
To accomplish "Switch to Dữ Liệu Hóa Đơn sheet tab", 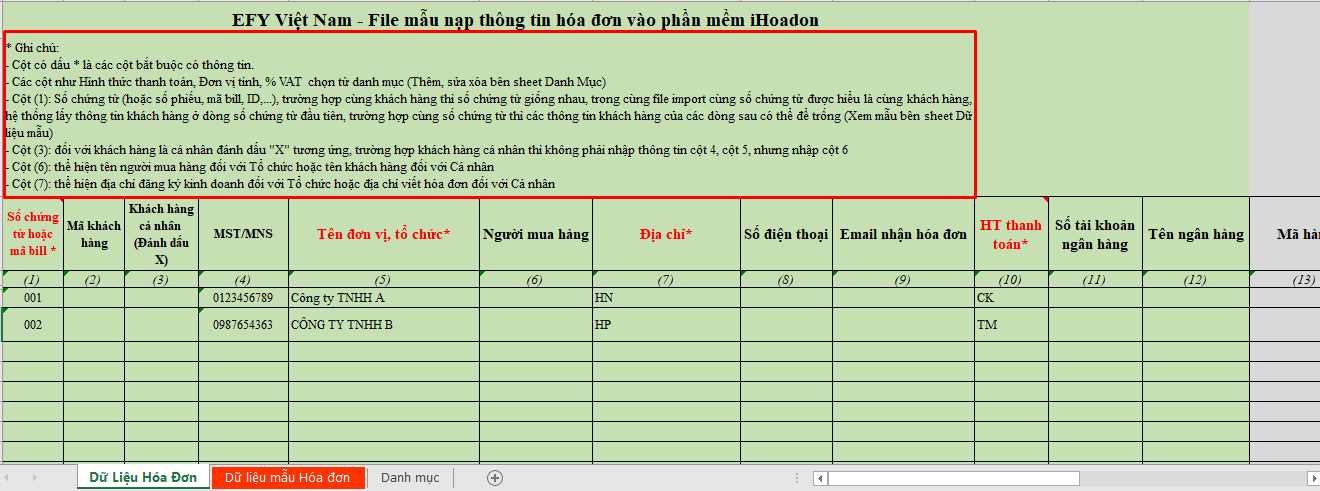I will (x=143, y=478).
